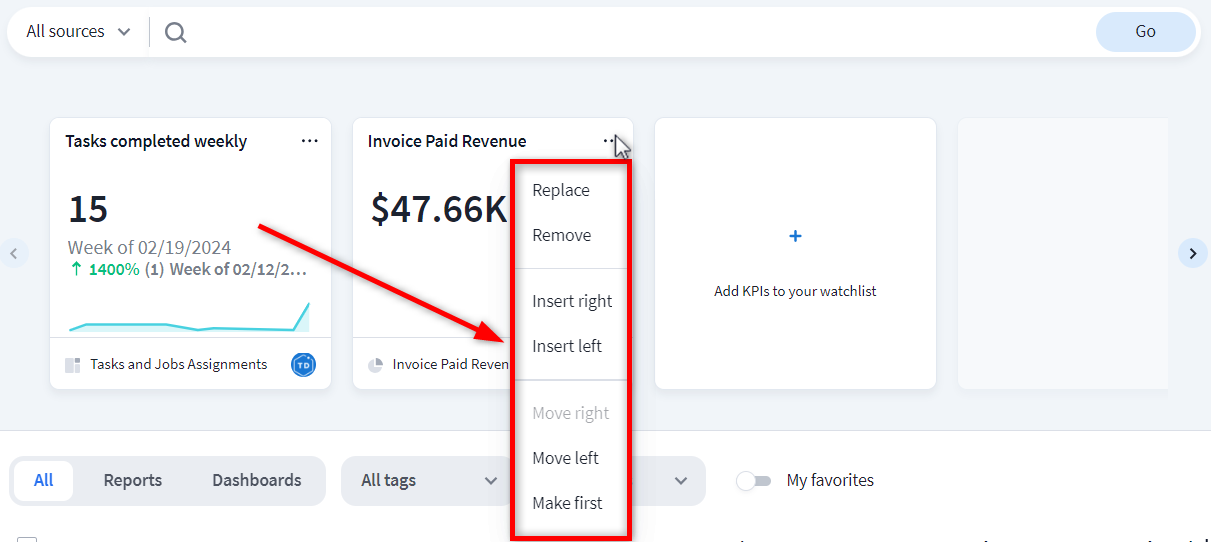Click the TD avatar badge icon
The height and width of the screenshot is (542, 1211).
click(x=303, y=365)
